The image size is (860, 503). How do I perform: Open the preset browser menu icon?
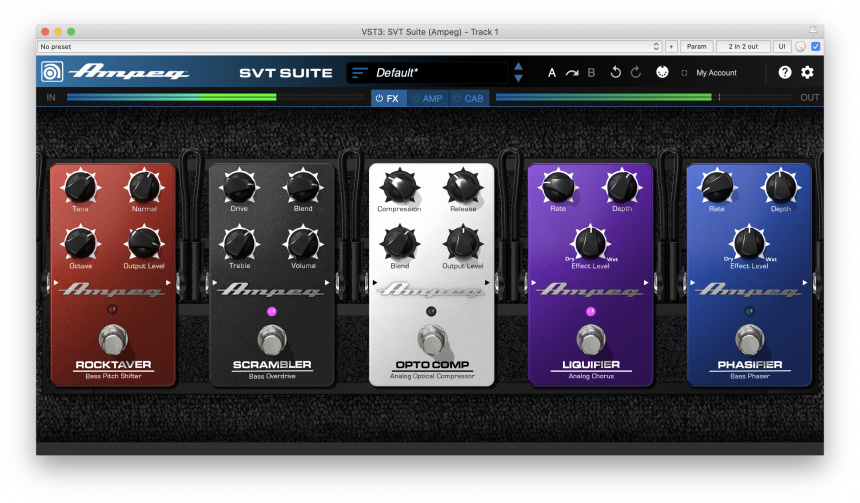(x=360, y=73)
